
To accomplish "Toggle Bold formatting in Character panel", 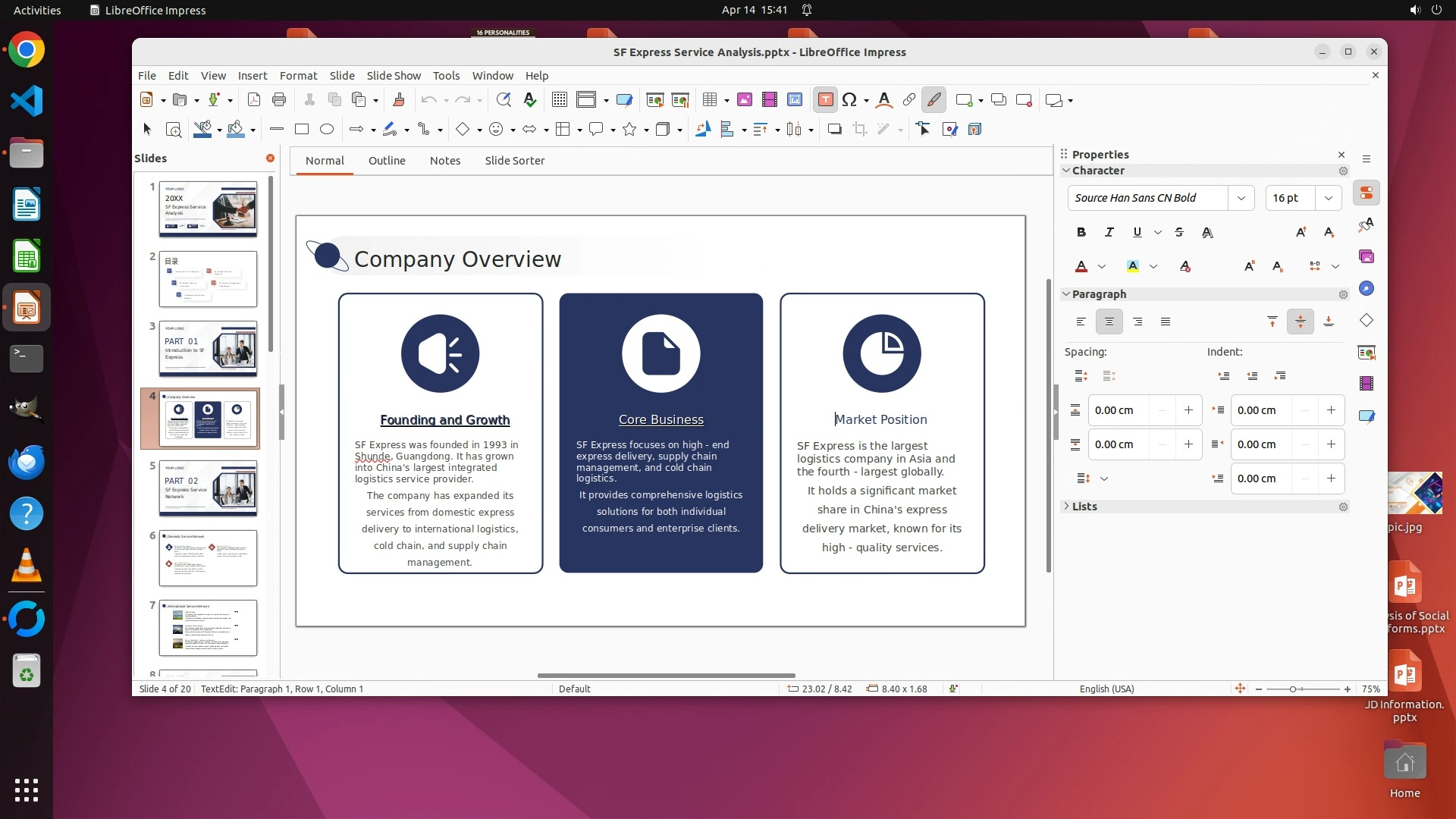I will [1081, 233].
